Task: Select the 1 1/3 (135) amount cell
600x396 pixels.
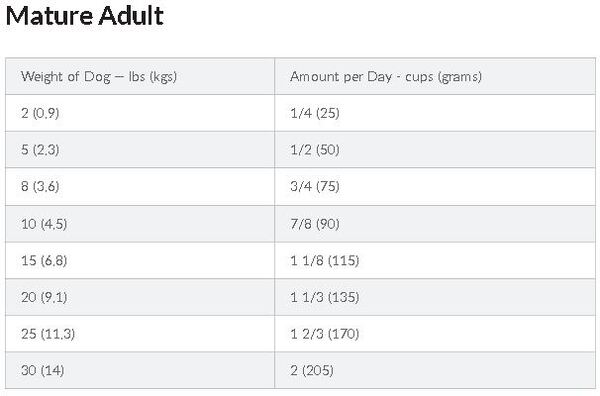Action: (x=435, y=297)
